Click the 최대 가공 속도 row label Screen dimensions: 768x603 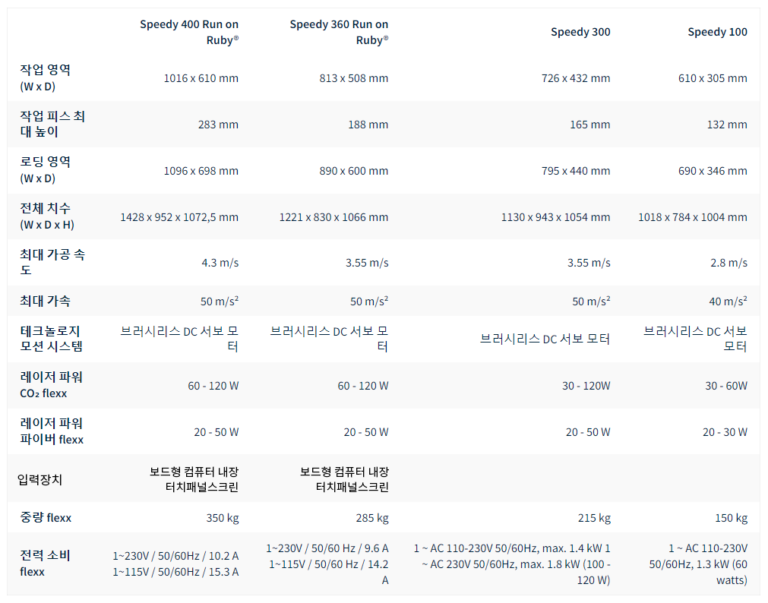53,262
